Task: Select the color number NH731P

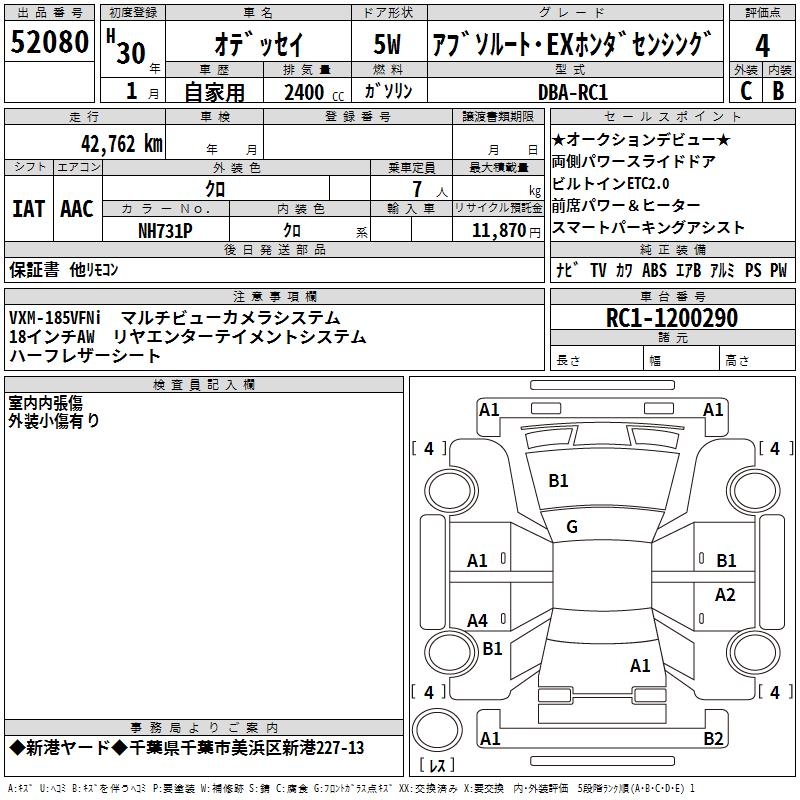Action: (x=165, y=231)
